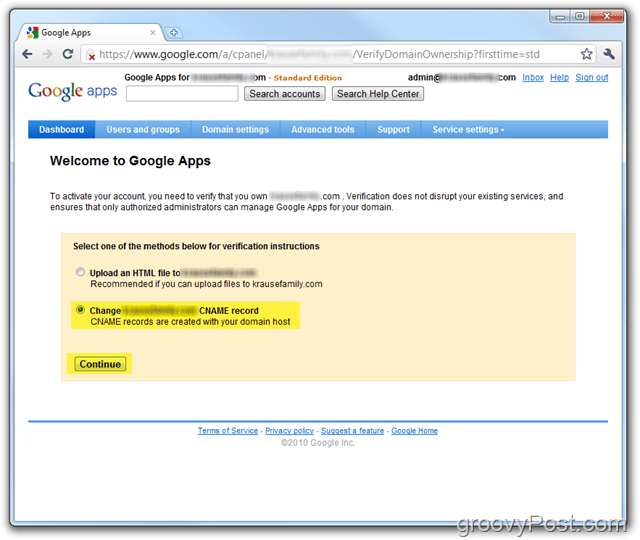The image size is (640, 540).
Task: Click the Search Help Center button
Action: 378,94
